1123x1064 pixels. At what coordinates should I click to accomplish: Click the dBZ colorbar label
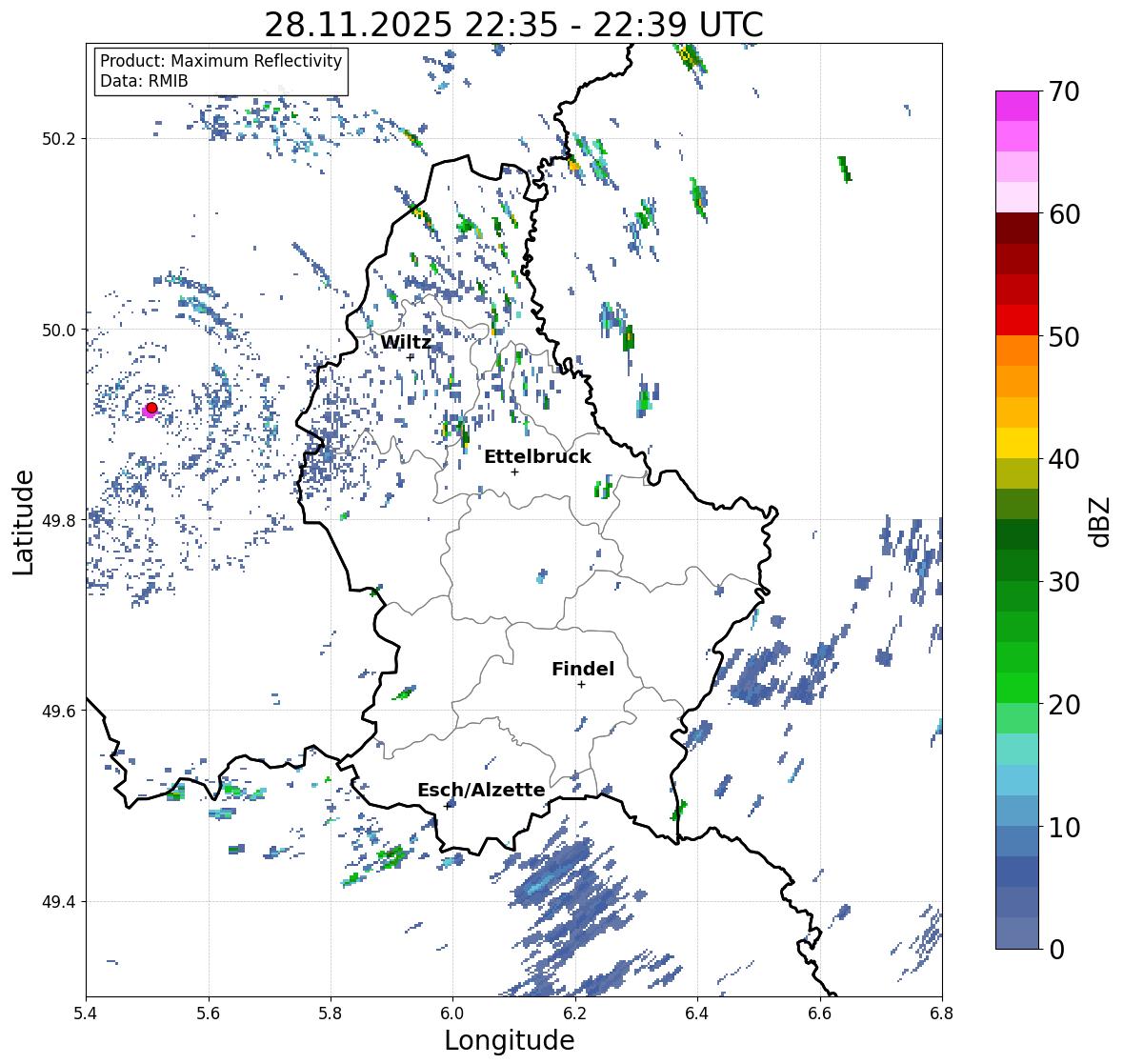pyautogui.click(x=1101, y=522)
